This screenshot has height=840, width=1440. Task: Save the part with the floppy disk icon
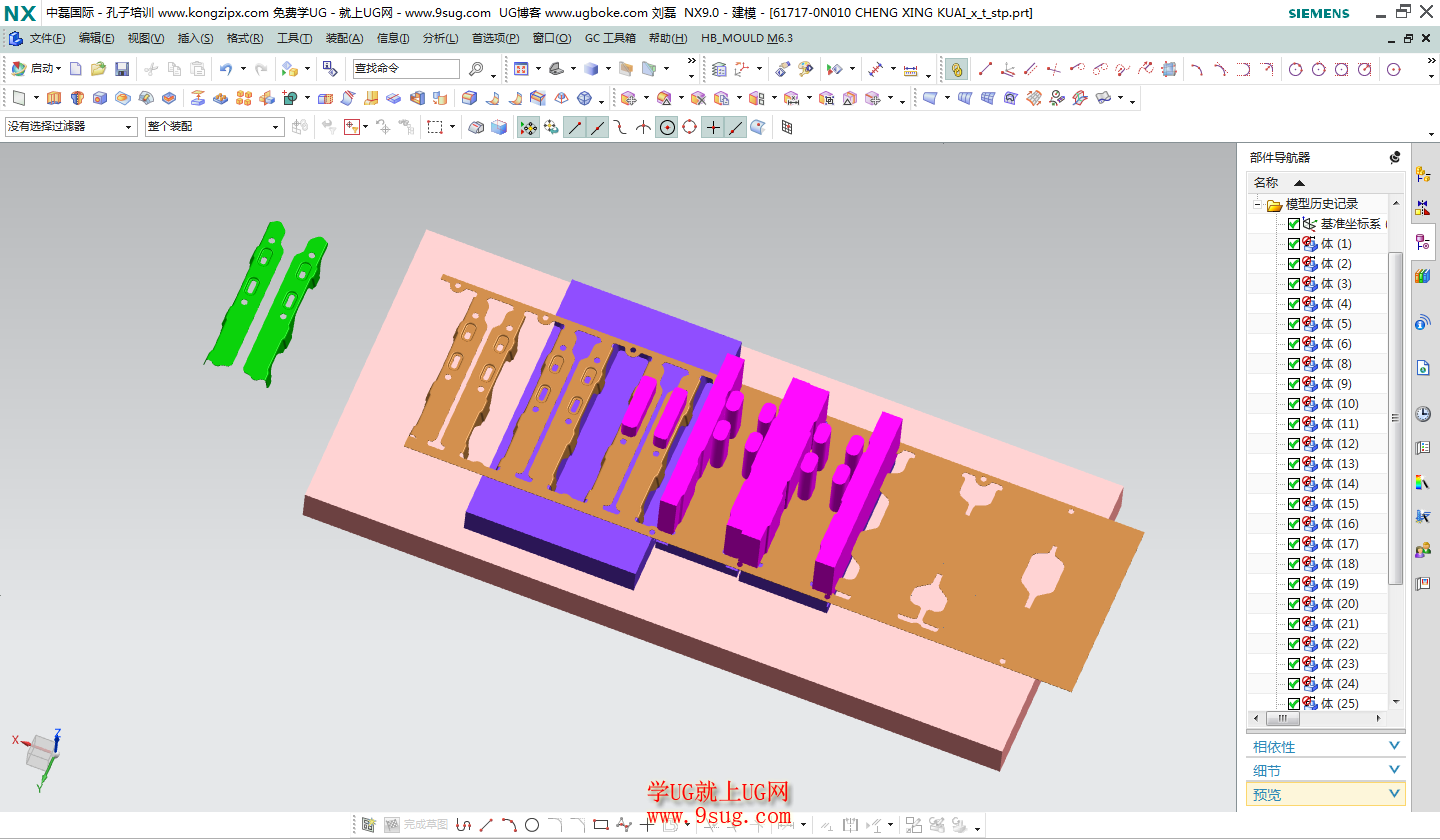[122, 68]
